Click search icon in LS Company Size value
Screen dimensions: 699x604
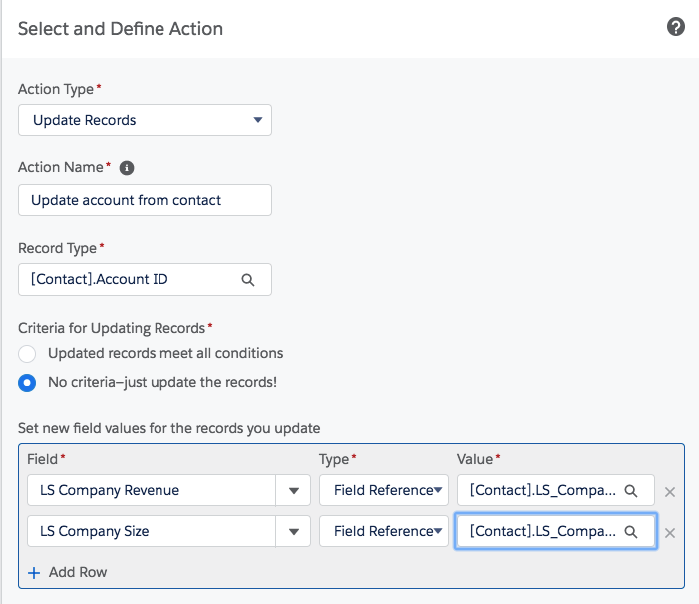(630, 532)
